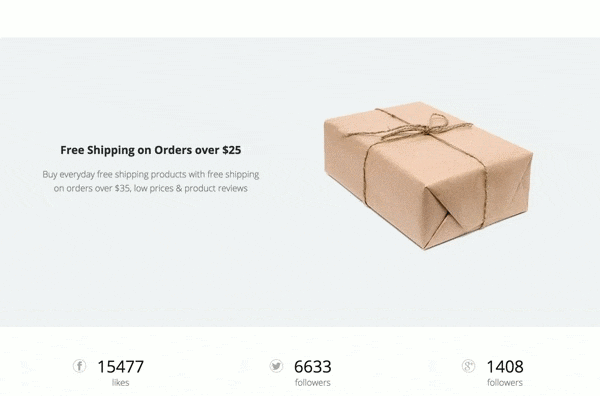Click the "followers" label under 6633
Viewport: 600px width, 396px height.
click(313, 383)
